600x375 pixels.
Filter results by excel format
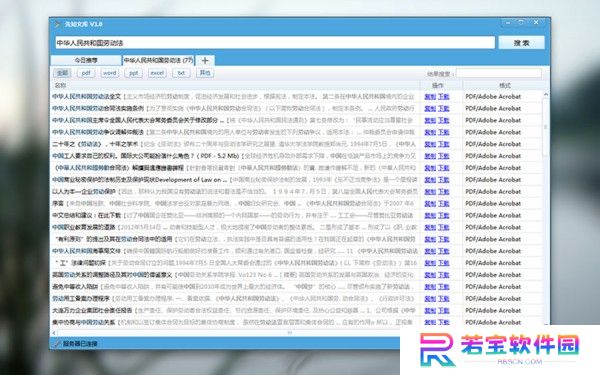coord(157,73)
